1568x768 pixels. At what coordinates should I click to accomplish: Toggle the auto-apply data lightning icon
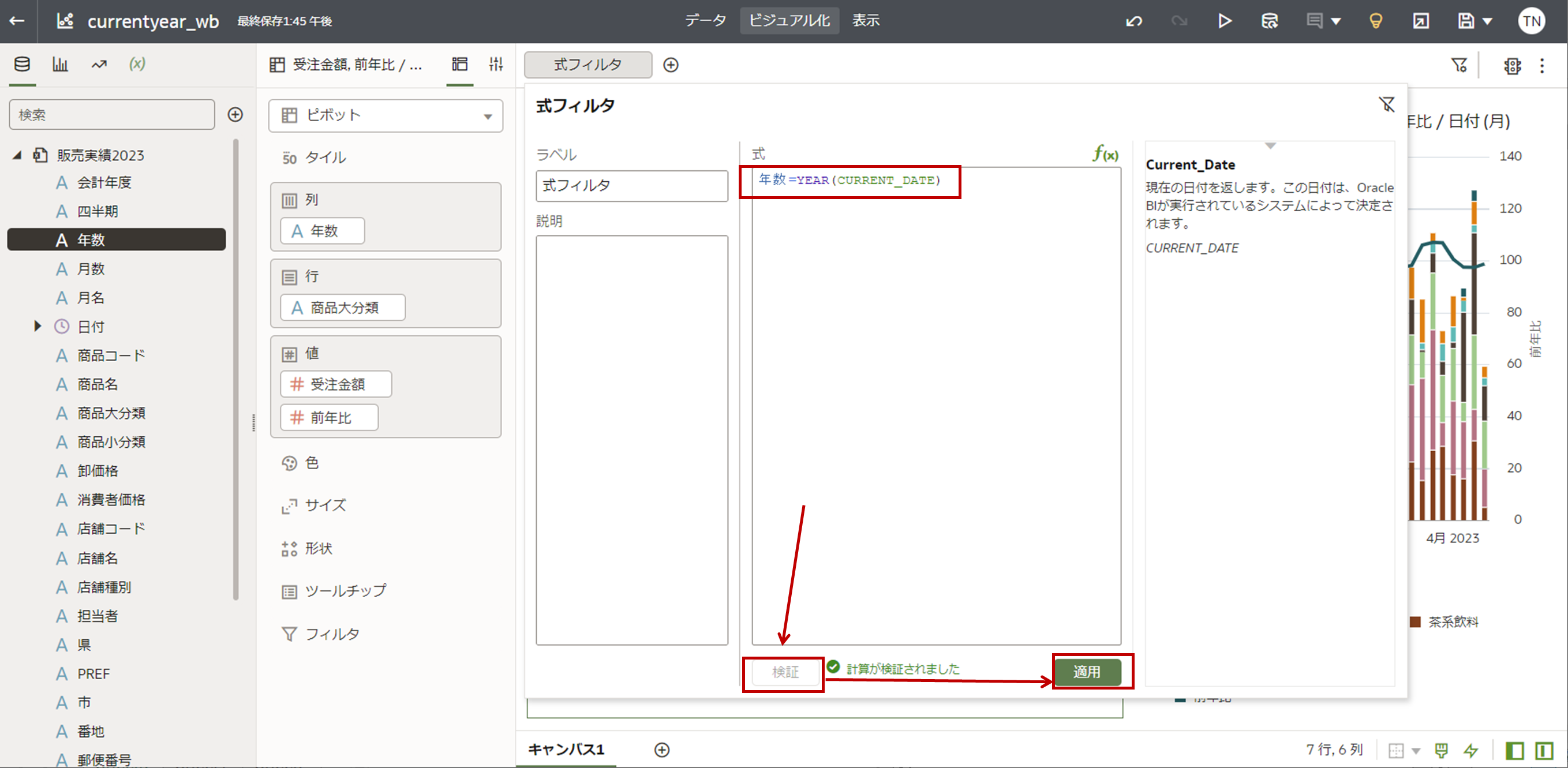1470,750
